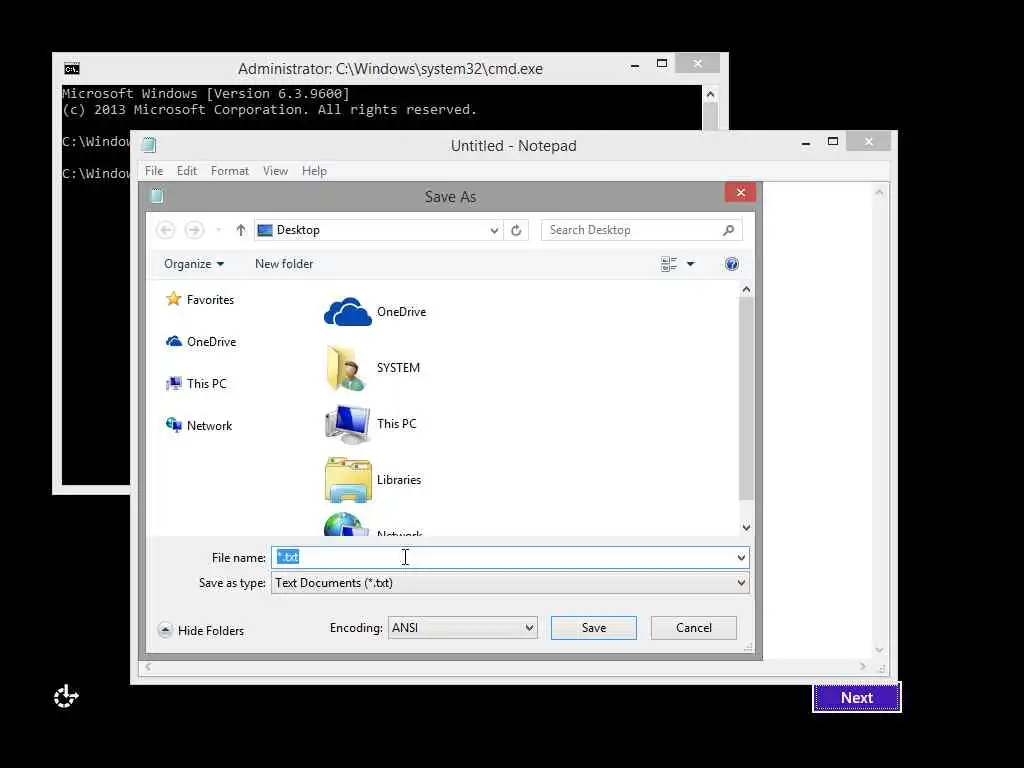Click the Save As dialog title icon
The width and height of the screenshot is (1024, 768).
tap(157, 196)
